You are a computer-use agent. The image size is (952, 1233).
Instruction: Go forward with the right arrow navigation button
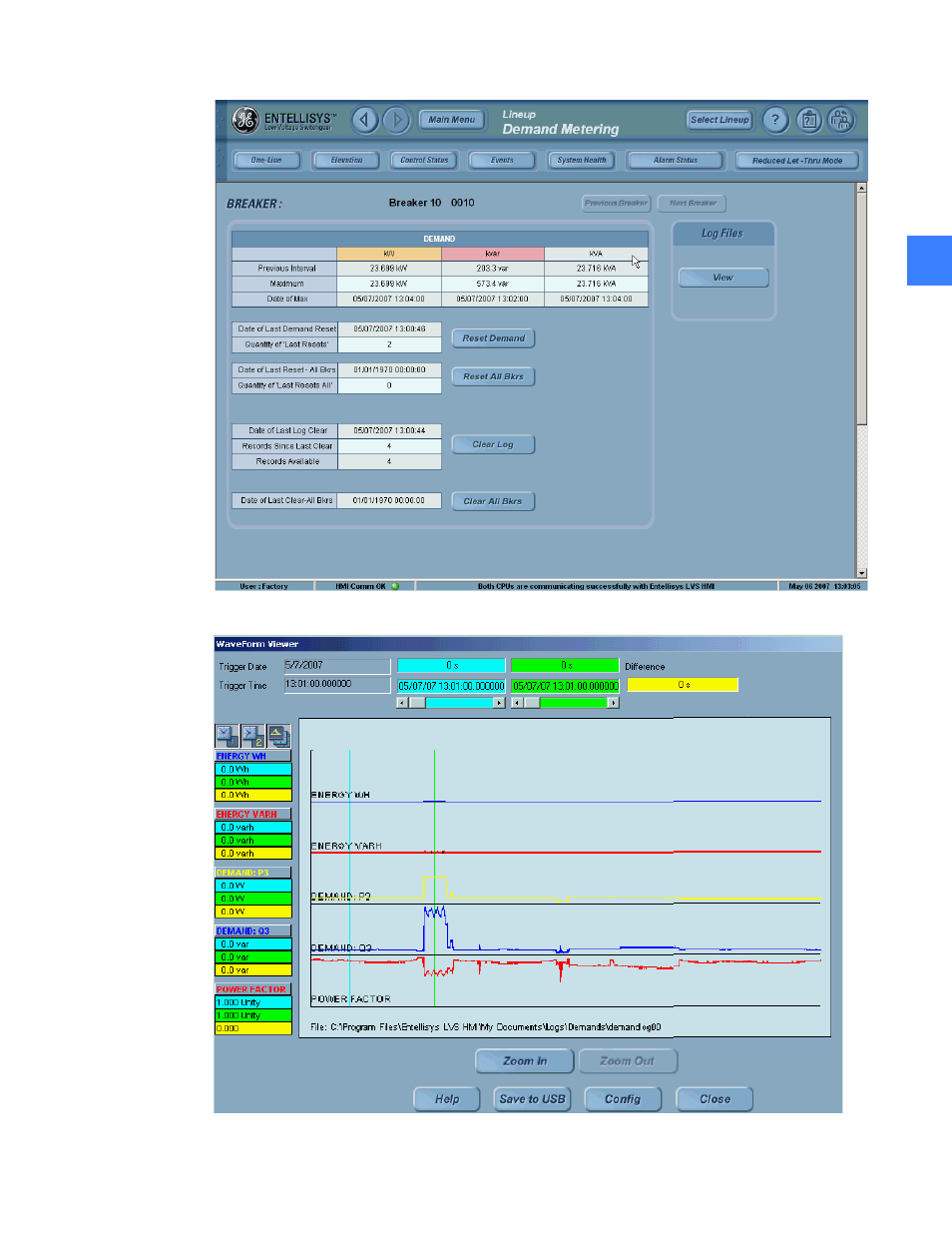396,120
